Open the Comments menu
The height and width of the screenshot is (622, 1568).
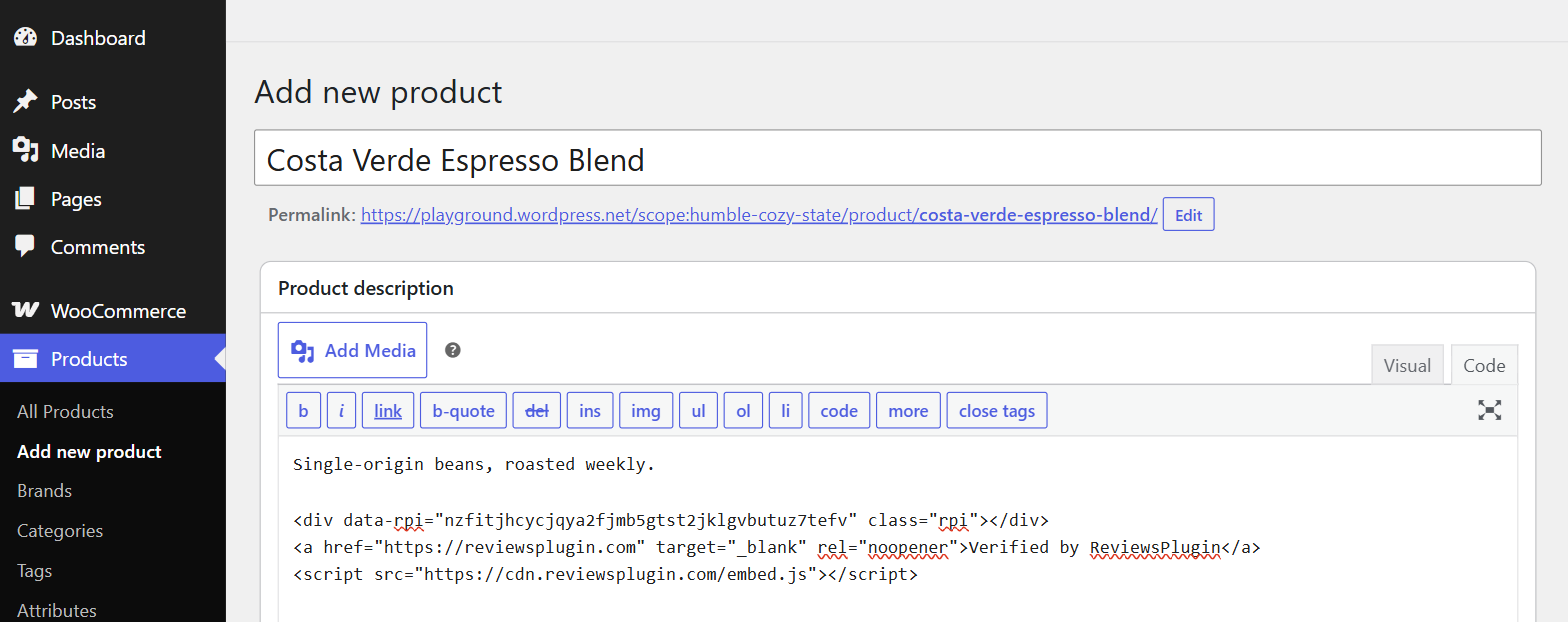point(113,247)
